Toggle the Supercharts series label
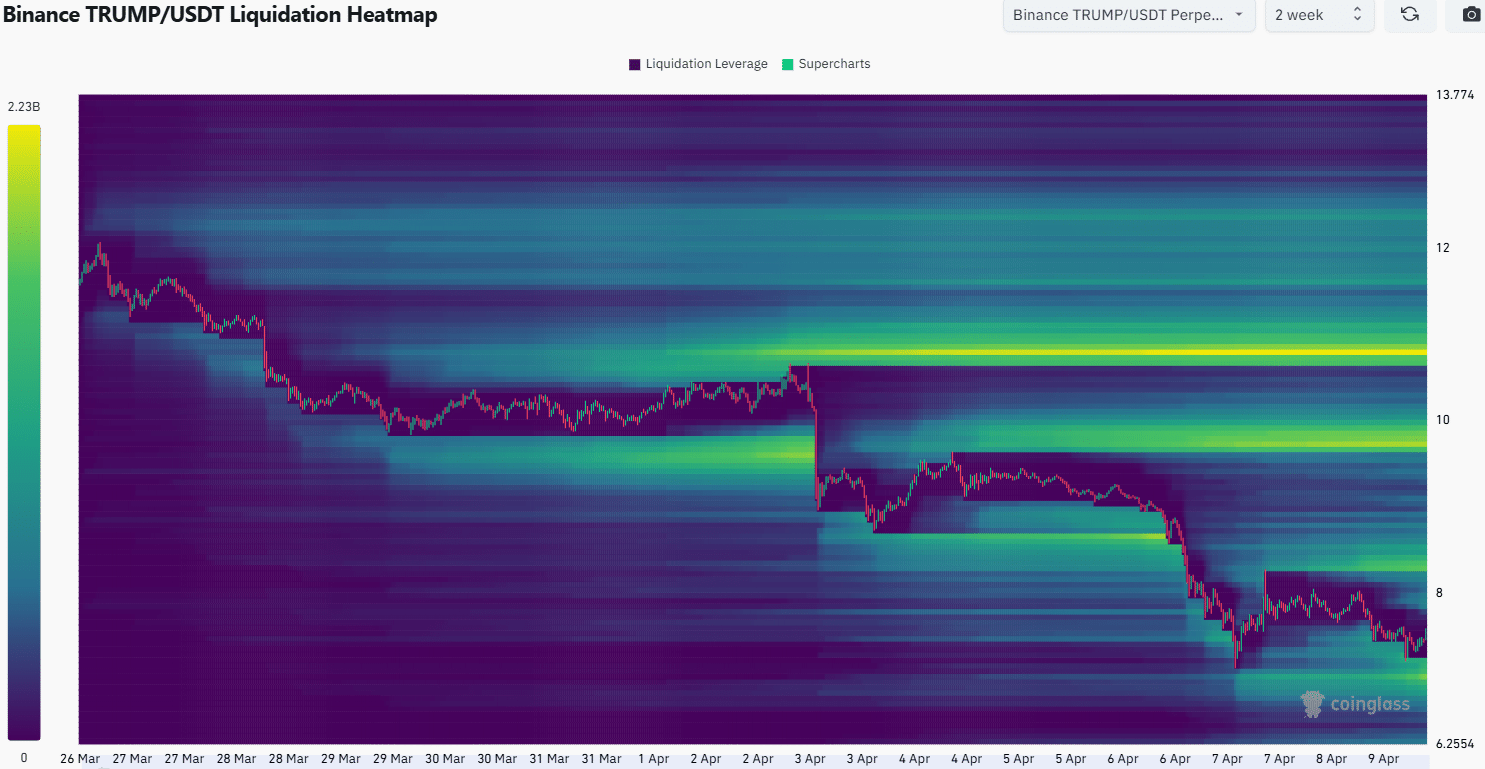Viewport: 1485px width, 769px height. 834,64
